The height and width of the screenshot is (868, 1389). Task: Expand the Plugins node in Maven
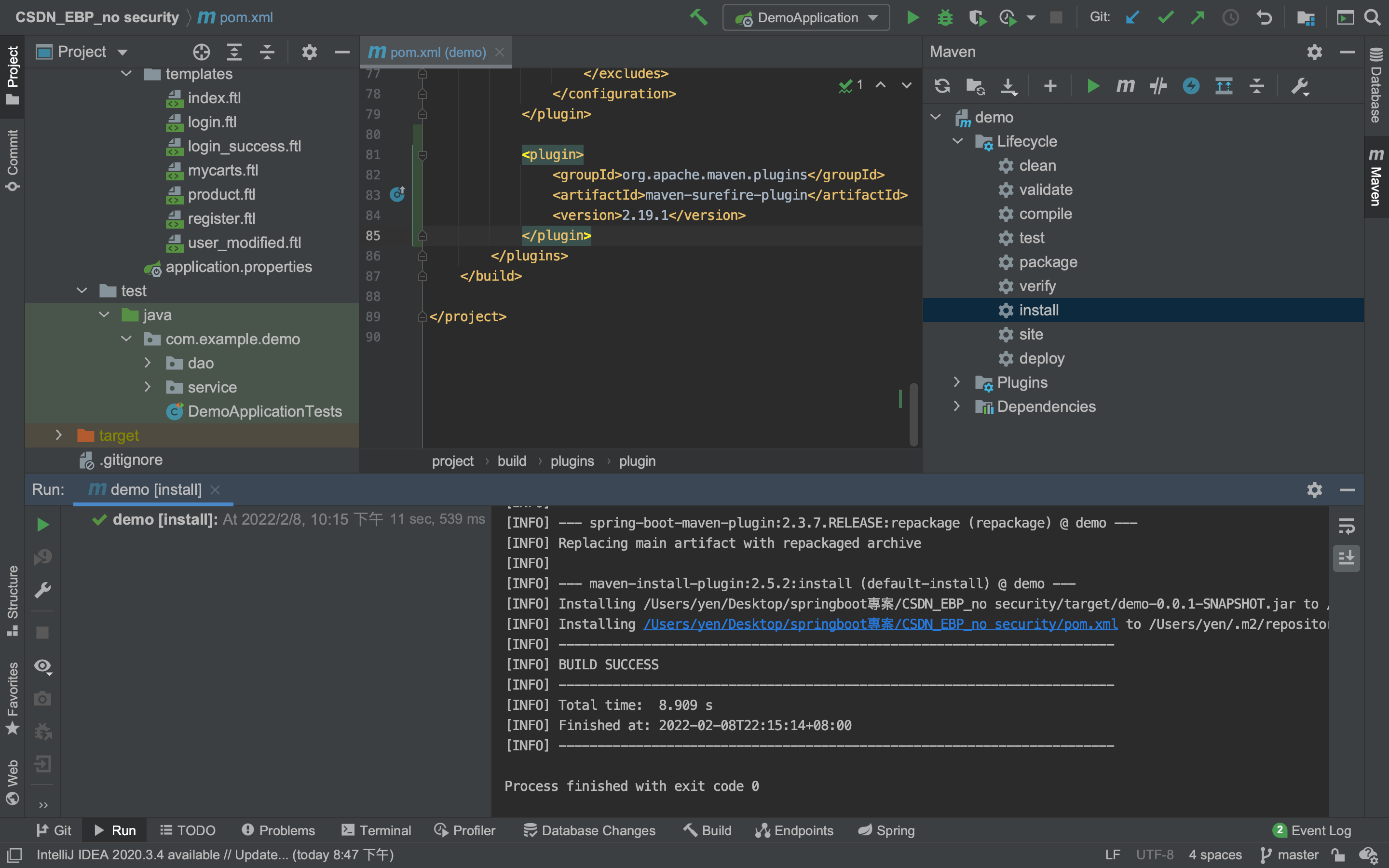957,382
